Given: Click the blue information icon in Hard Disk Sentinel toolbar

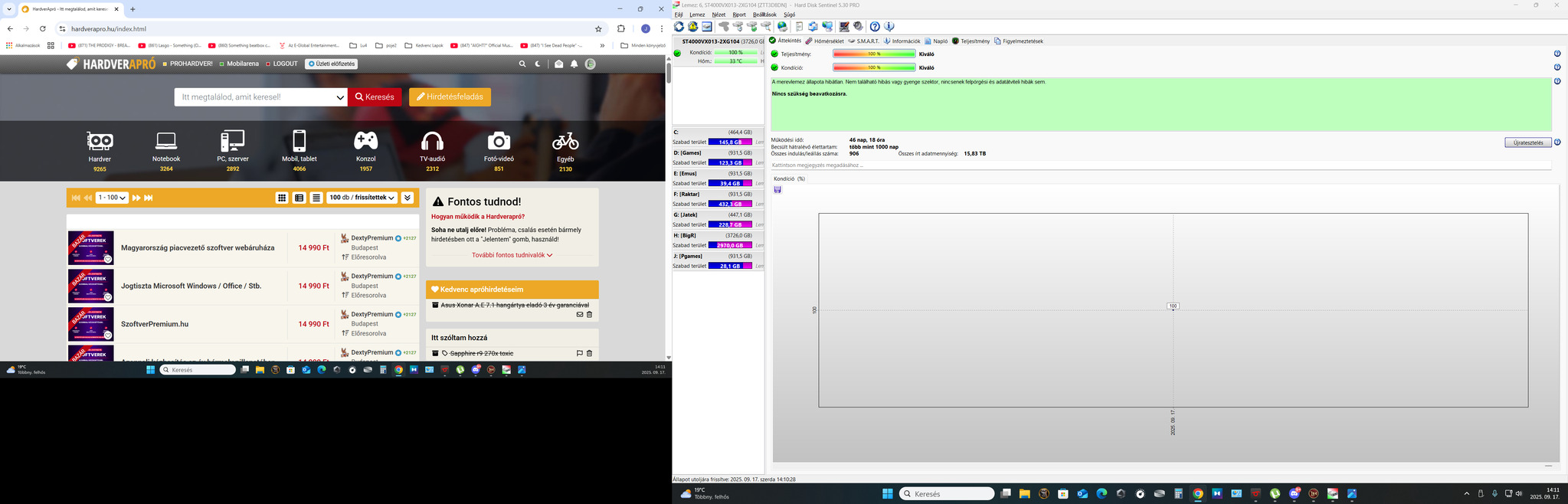Looking at the screenshot, I should tap(889, 27).
